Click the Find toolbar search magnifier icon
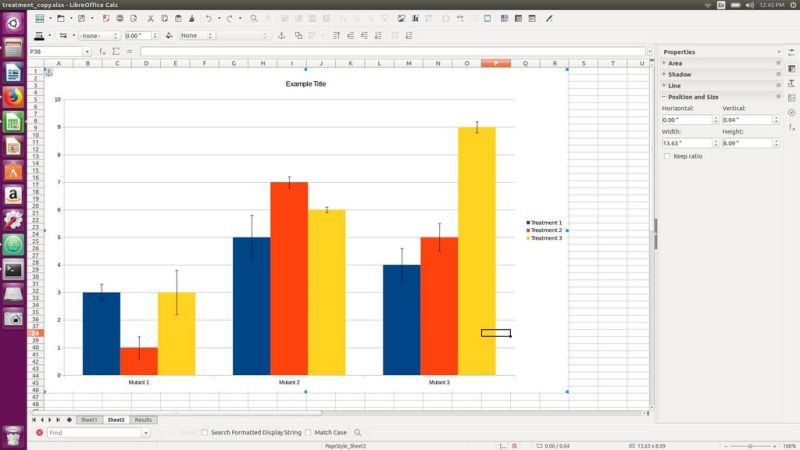The width and height of the screenshot is (800, 450). 358,433
